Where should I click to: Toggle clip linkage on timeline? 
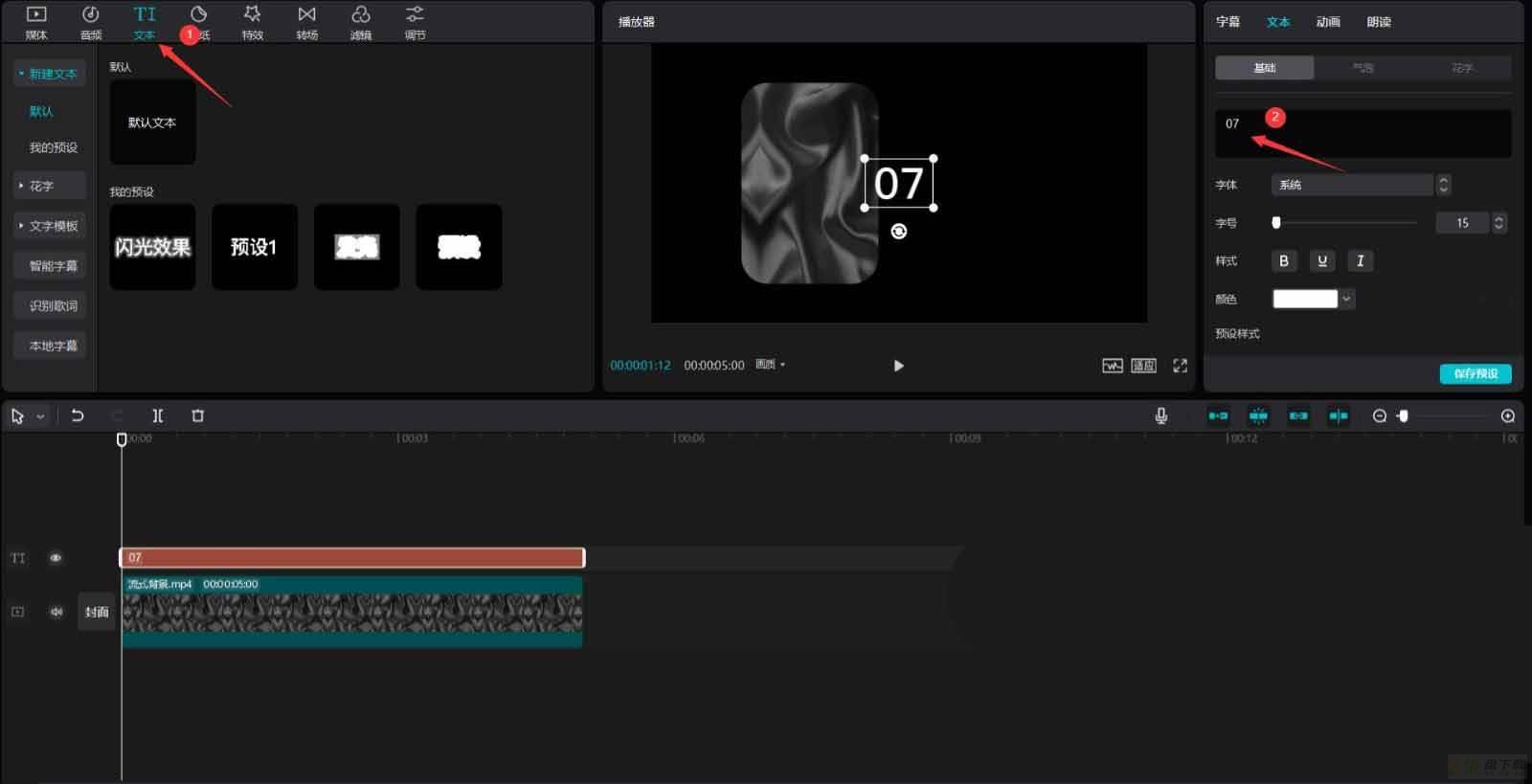coord(1298,415)
